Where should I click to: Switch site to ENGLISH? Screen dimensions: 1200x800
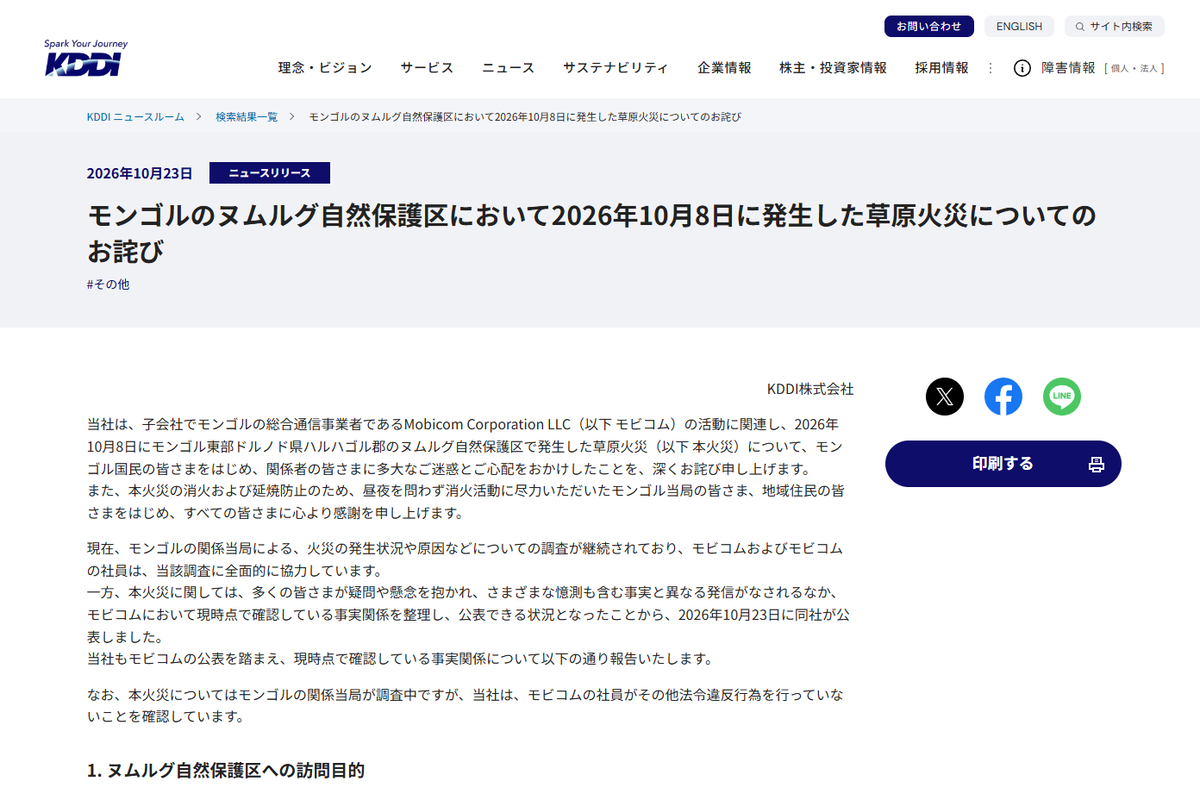coord(1019,26)
